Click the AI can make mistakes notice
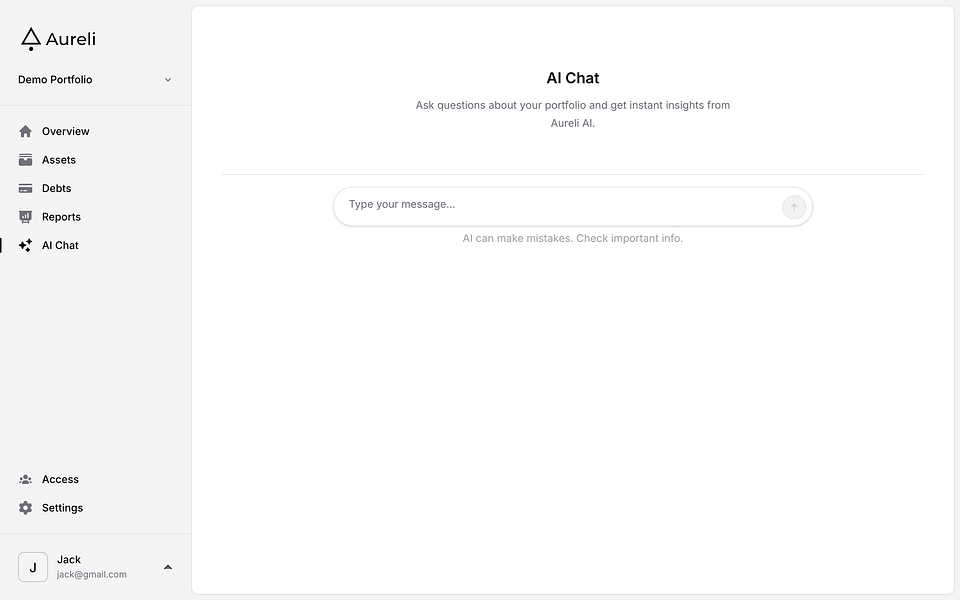The image size is (960, 600). pyautogui.click(x=572, y=238)
